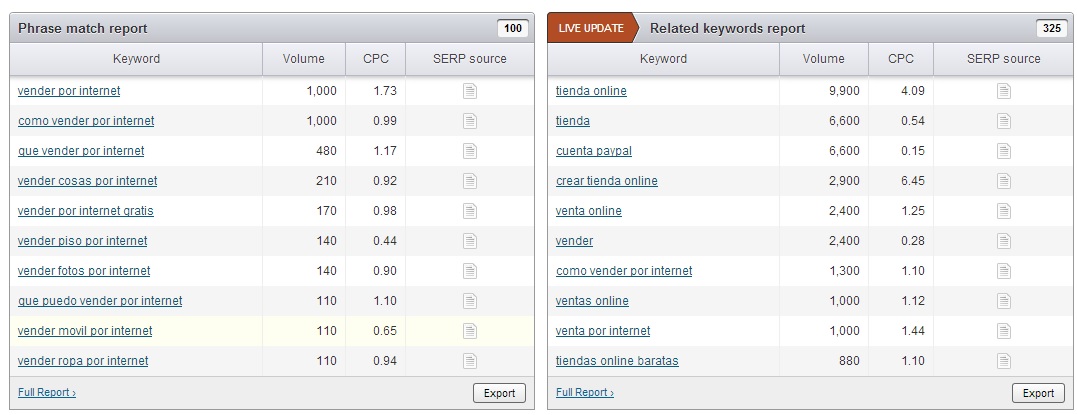Open Full Report of Related keywords report
1077x415 pixels.
coord(585,392)
